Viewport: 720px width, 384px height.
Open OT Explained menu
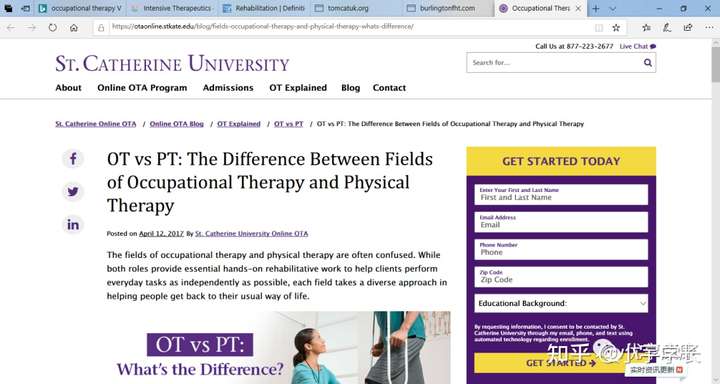point(298,88)
